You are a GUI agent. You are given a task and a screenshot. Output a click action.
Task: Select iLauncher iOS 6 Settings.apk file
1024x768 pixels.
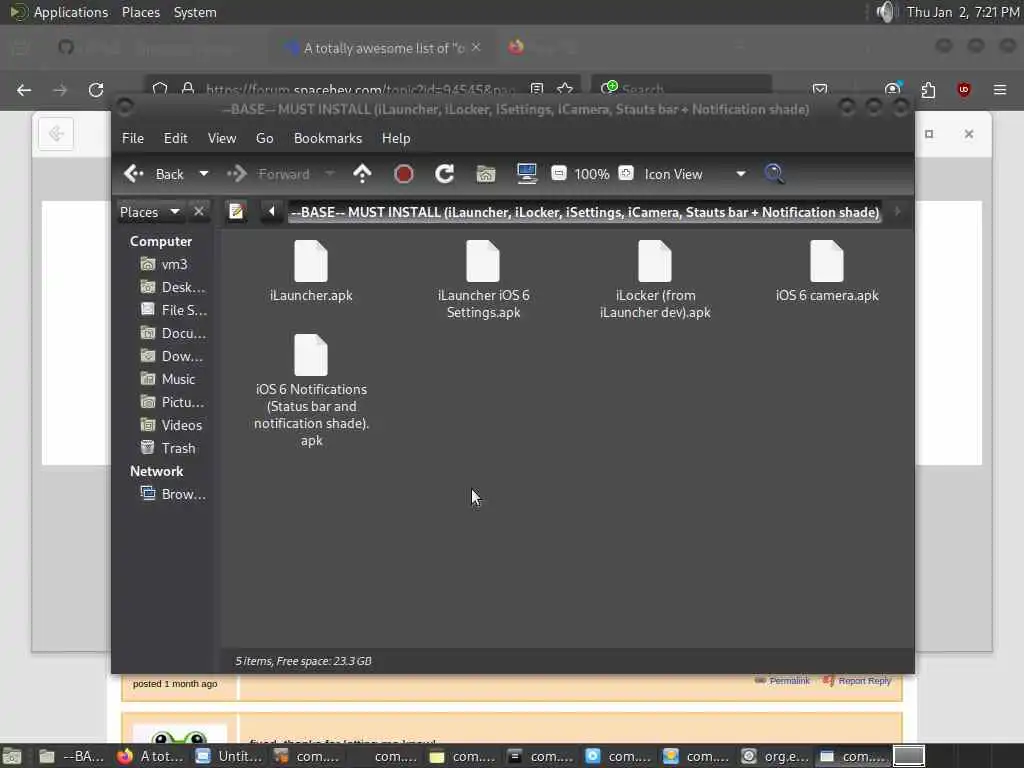[x=483, y=279]
